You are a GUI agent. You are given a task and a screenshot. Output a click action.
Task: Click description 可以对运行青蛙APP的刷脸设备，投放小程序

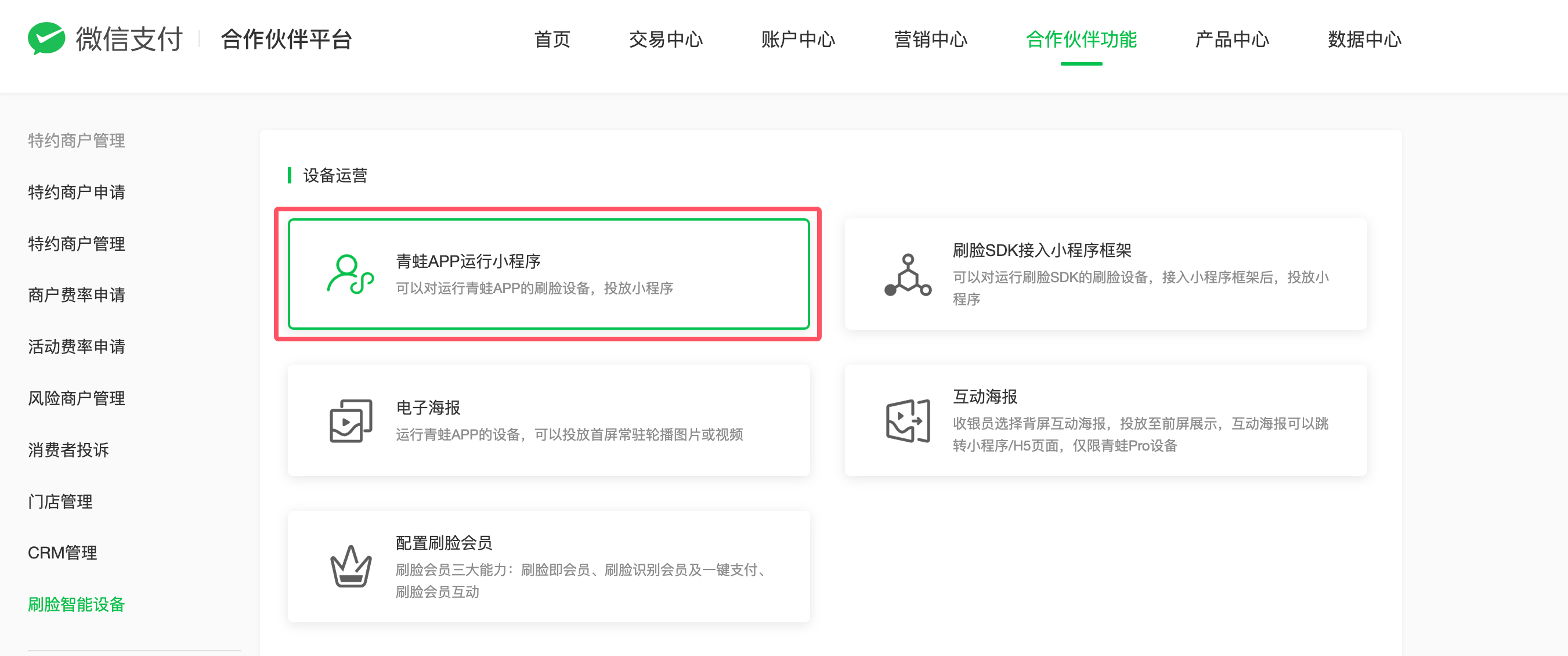(534, 288)
